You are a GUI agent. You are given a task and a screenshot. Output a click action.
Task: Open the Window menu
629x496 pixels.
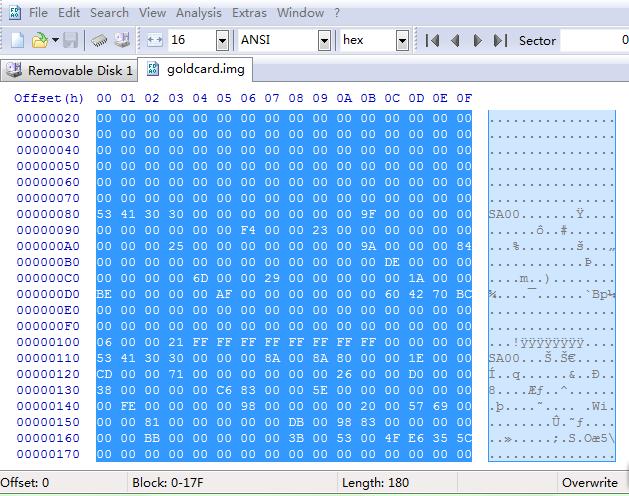[x=300, y=13]
